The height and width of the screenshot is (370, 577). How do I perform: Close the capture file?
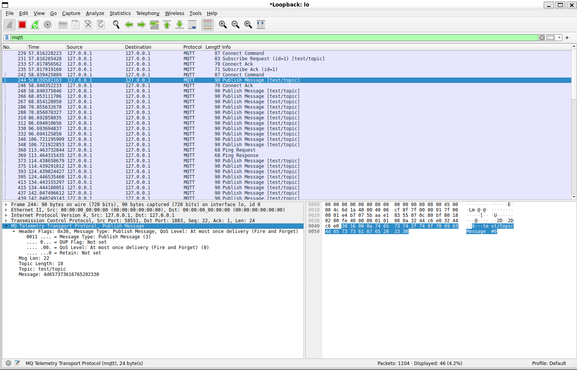click(88, 25)
